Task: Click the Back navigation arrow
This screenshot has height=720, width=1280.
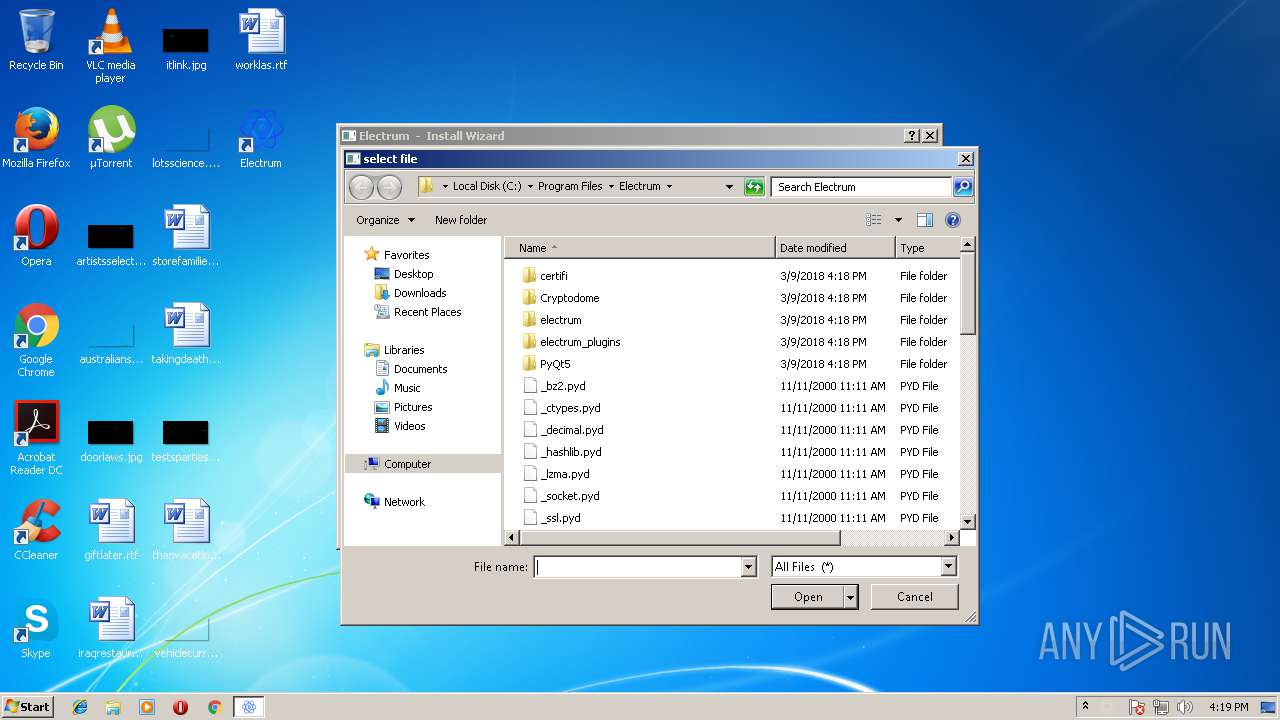Action: point(361,187)
